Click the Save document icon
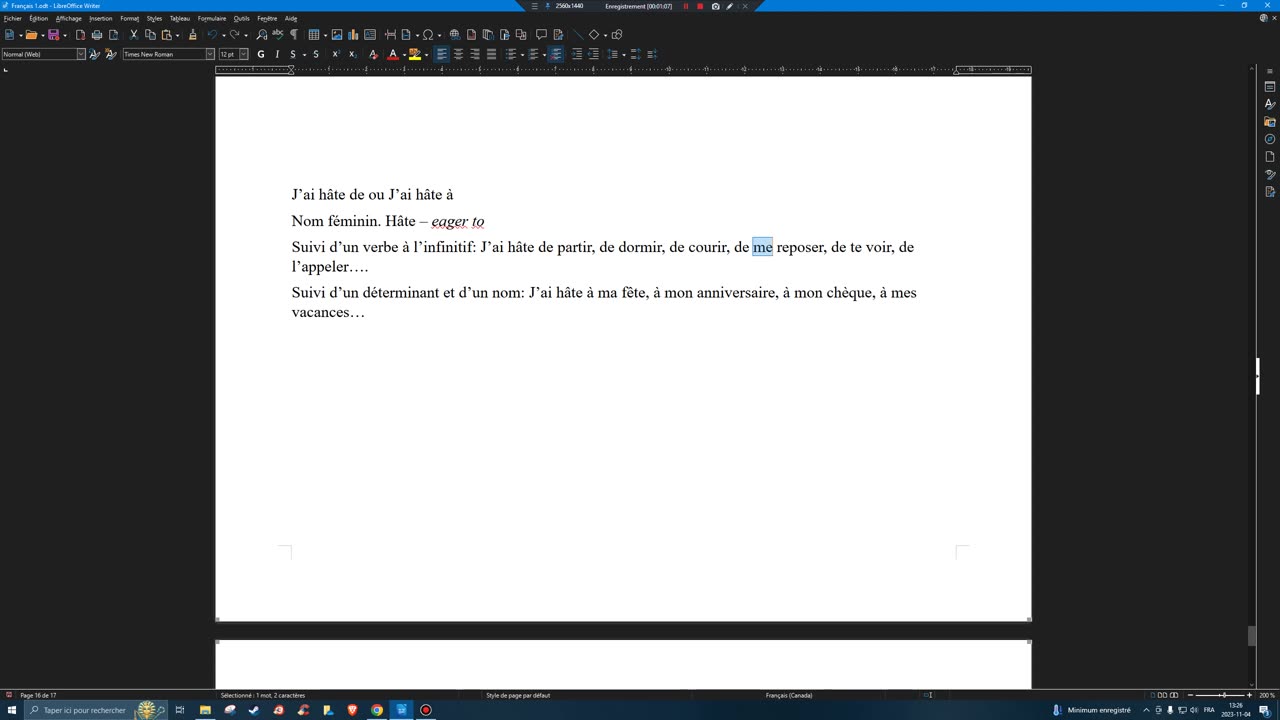 click(x=53, y=35)
